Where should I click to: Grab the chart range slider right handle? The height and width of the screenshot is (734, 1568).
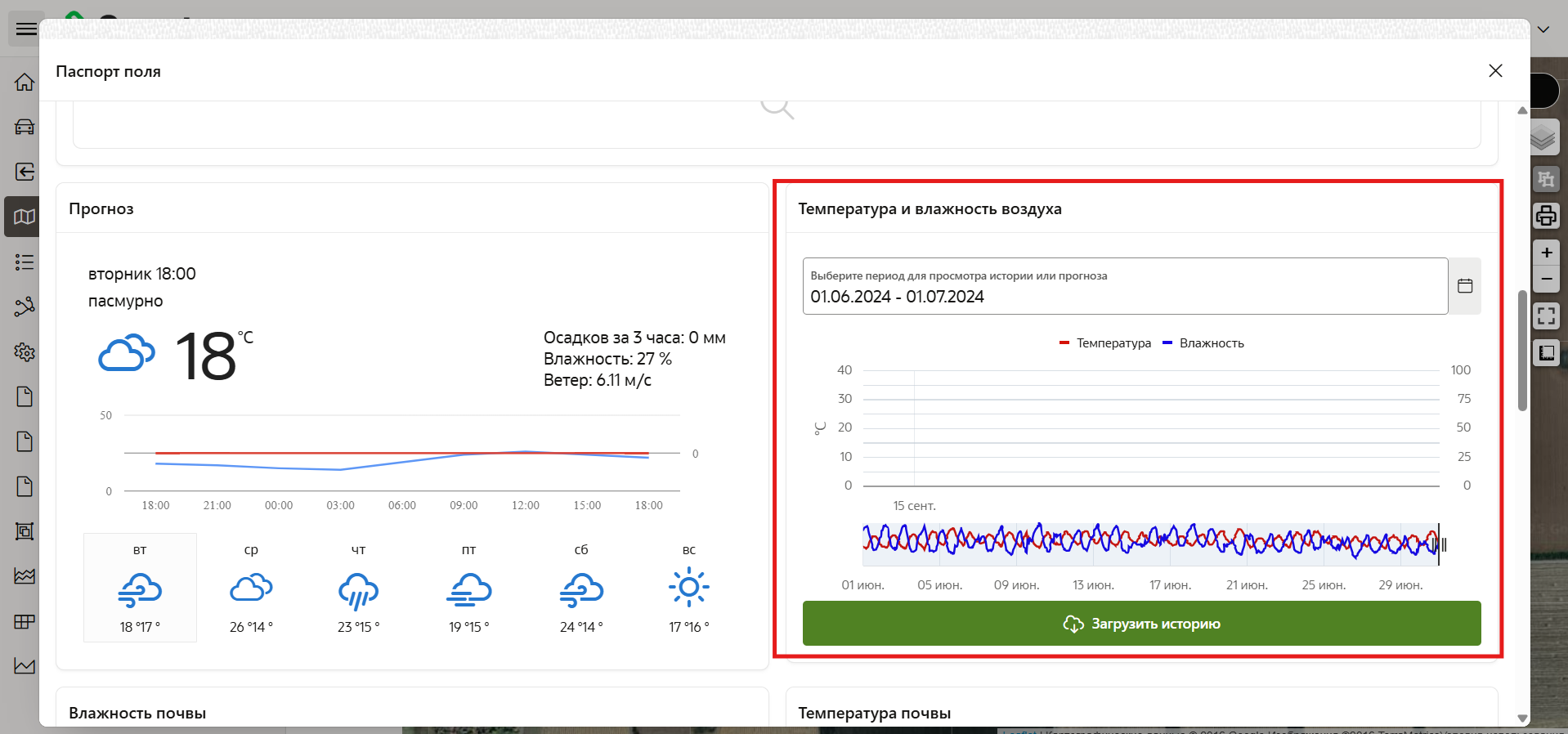tap(1443, 544)
